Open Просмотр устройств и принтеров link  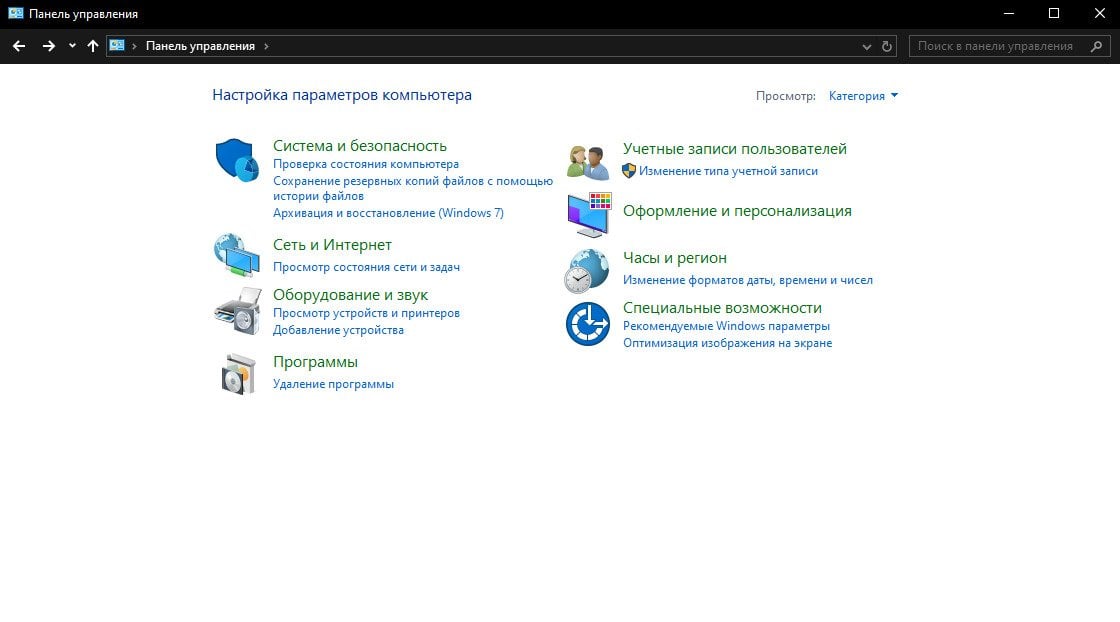pyautogui.click(x=366, y=313)
